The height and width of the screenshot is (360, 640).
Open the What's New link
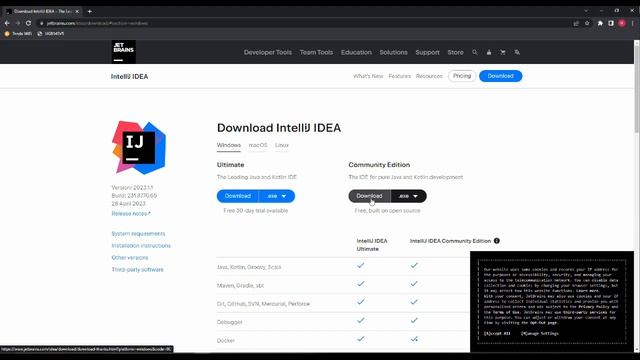click(368, 76)
